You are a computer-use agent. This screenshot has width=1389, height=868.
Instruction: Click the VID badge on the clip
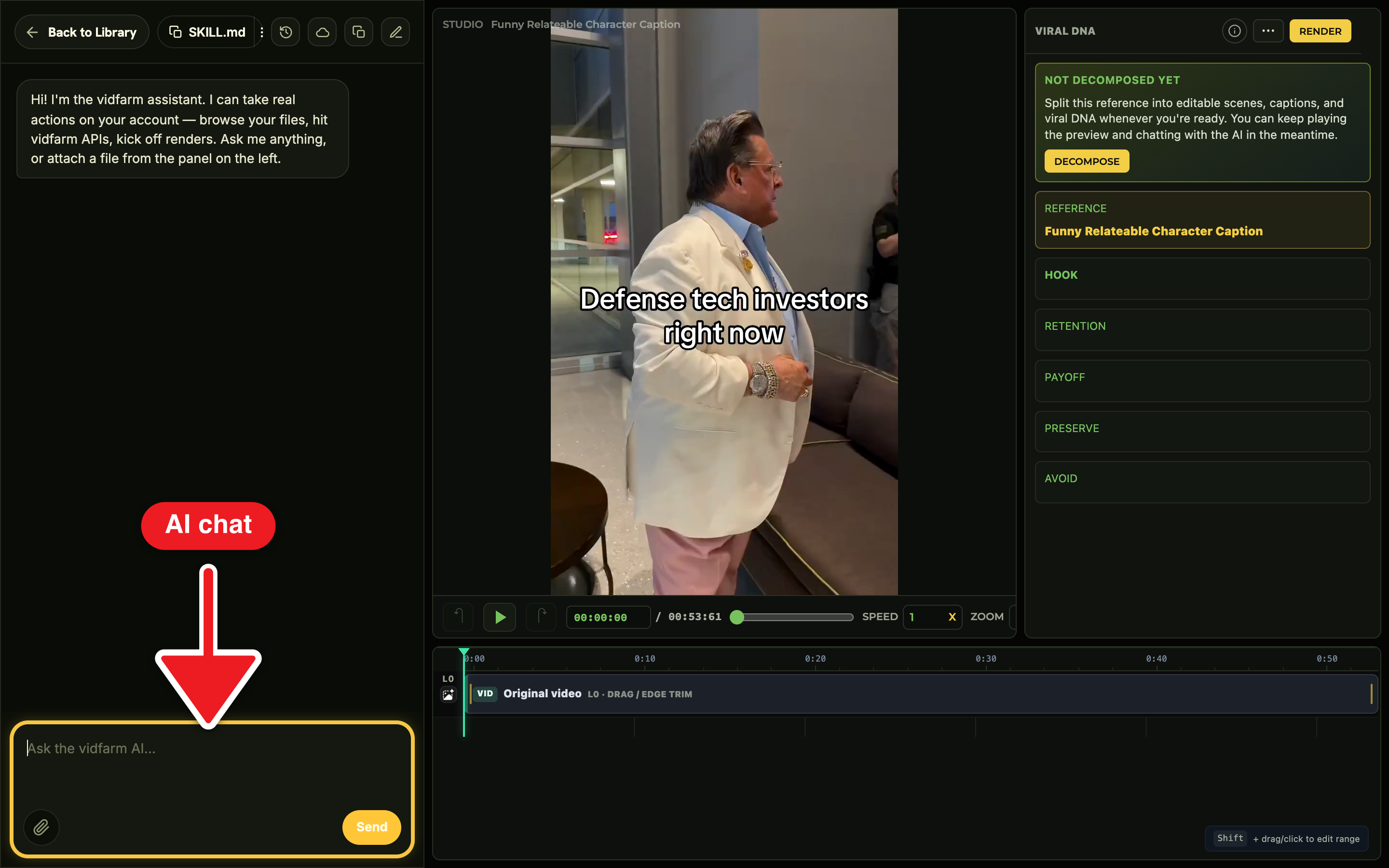(x=485, y=693)
